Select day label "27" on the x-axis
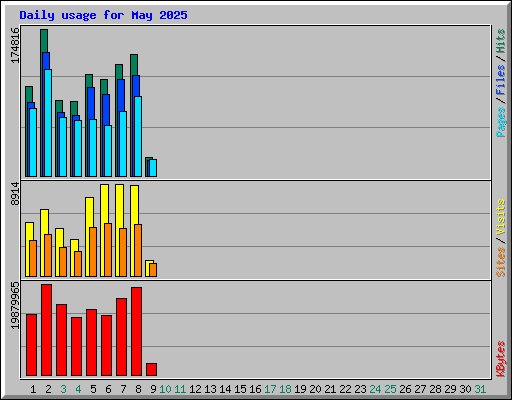The image size is (512, 400). [420, 389]
